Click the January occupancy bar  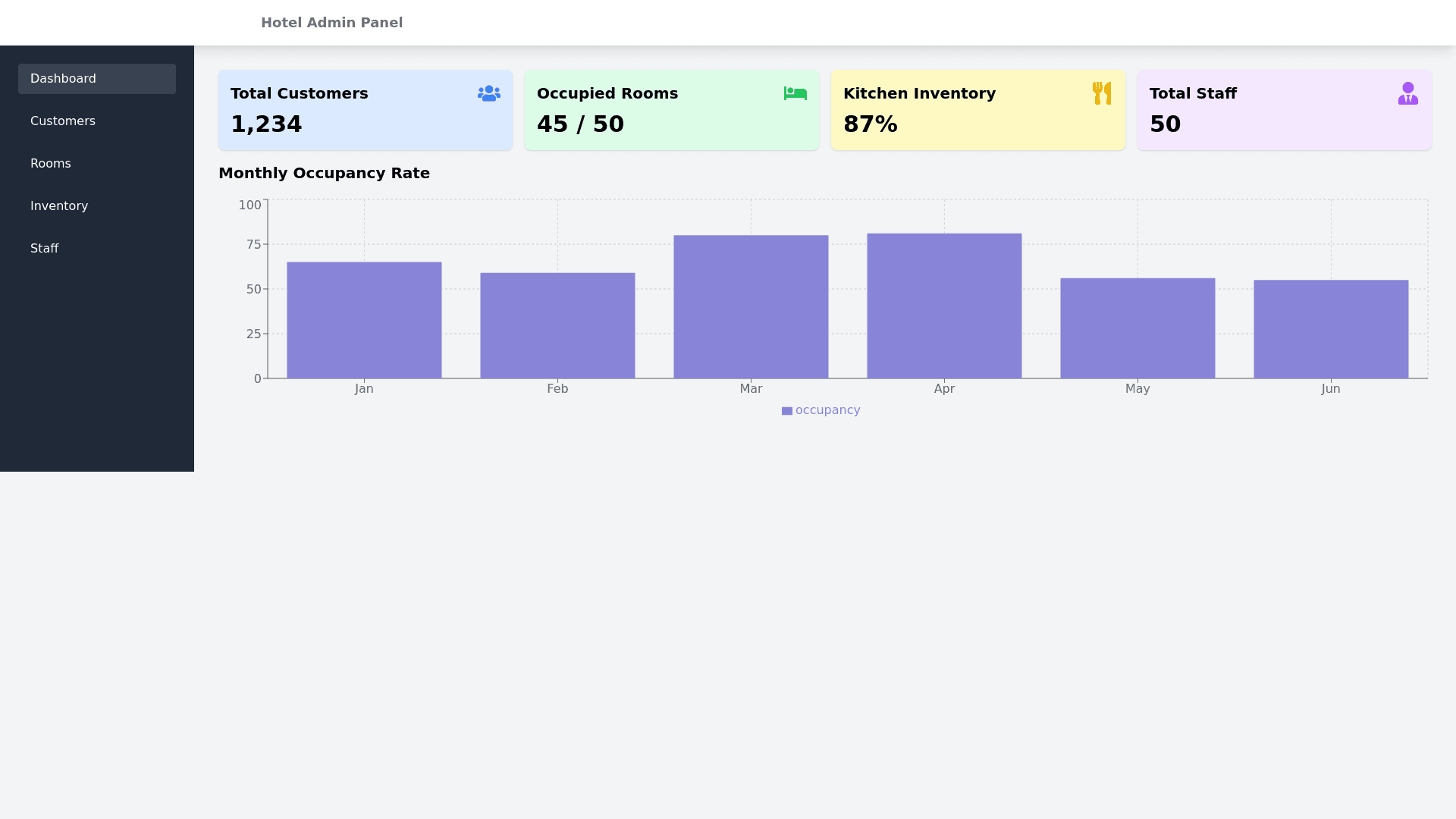click(364, 320)
